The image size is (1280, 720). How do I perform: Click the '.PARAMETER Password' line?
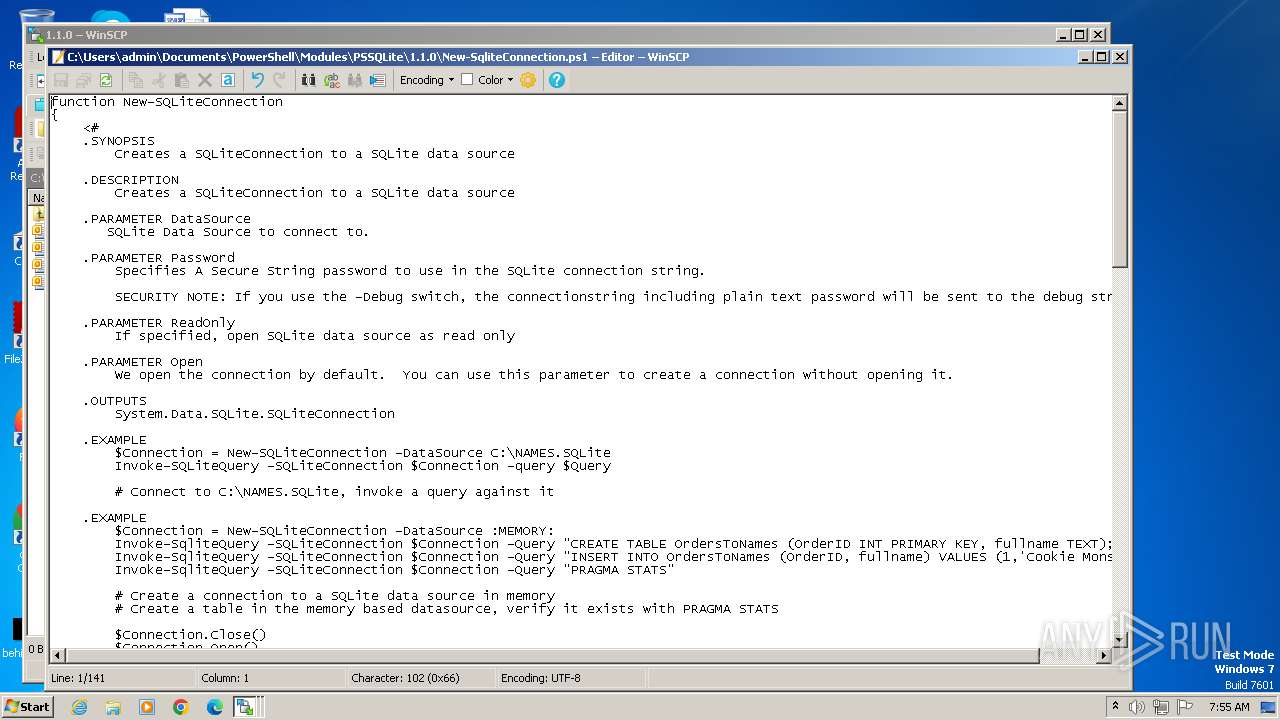(x=159, y=258)
